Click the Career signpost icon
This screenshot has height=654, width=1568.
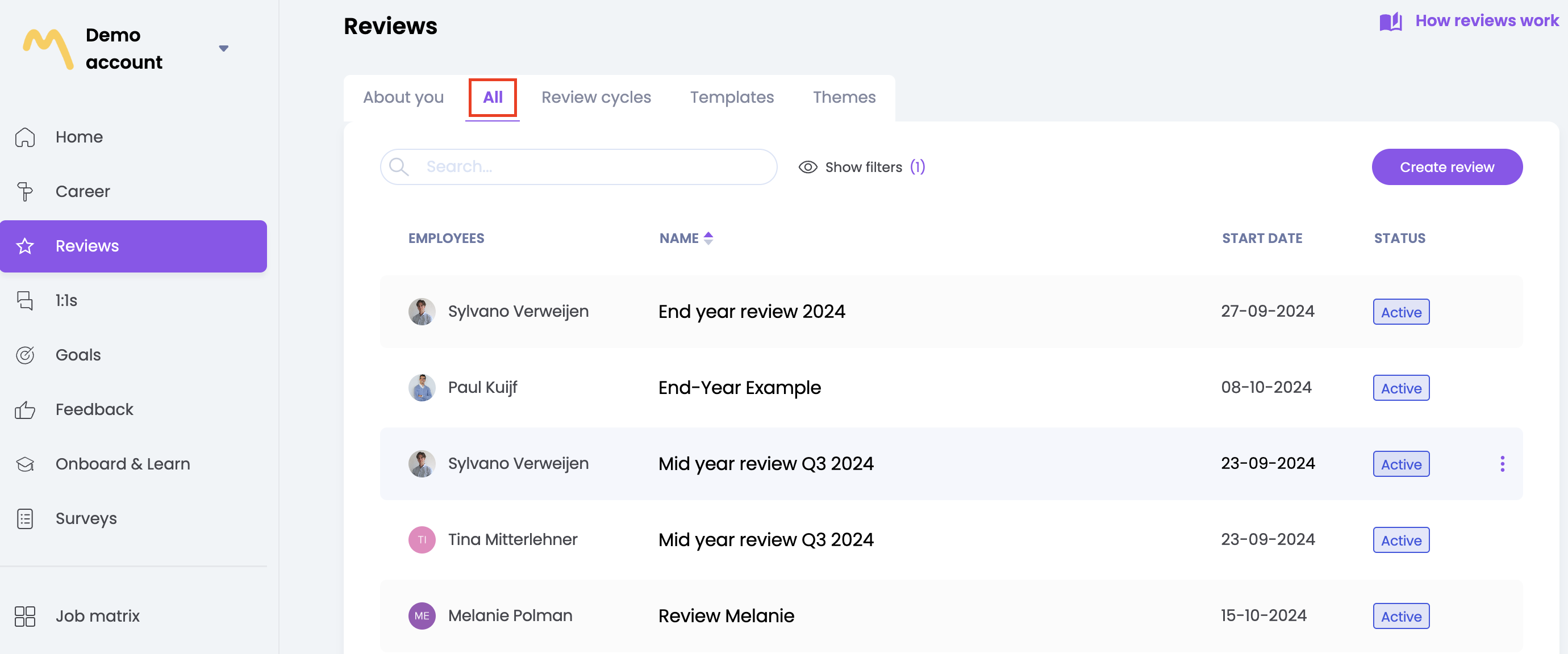pos(25,192)
